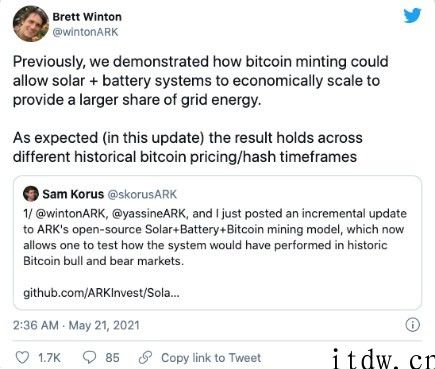The height and width of the screenshot is (369, 435).
Task: Click the main tweet text about bitcoin minting
Action: 201,109
